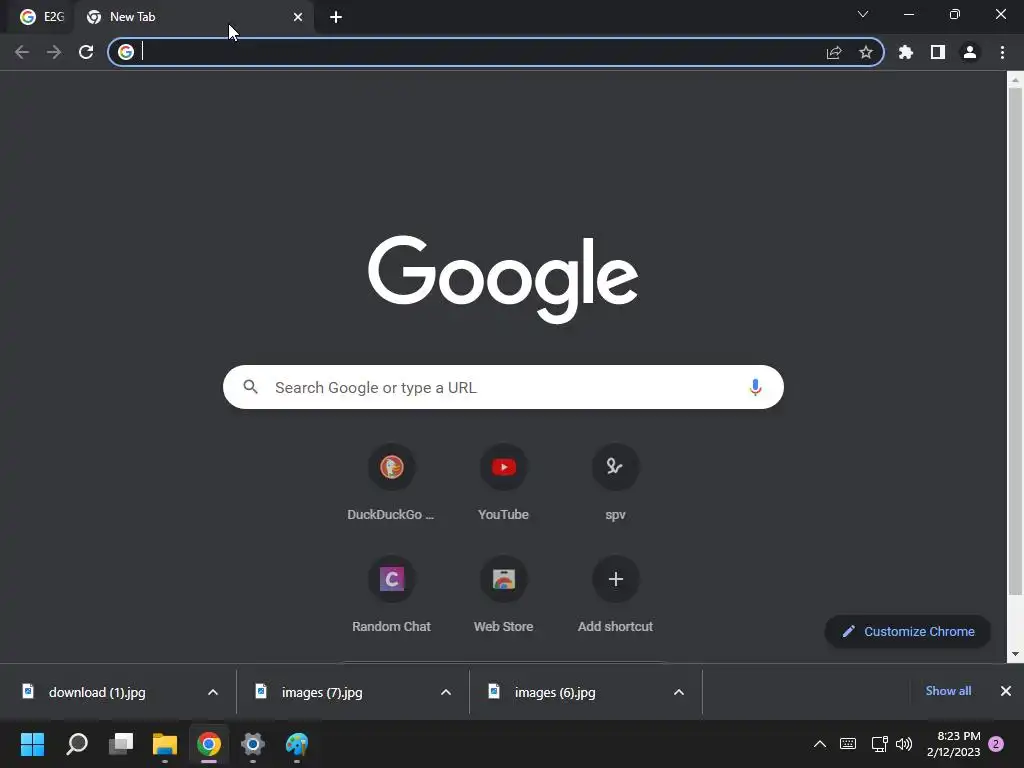Open the Extensions puzzle icon
Image resolution: width=1024 pixels, height=768 pixels.
pos(906,52)
